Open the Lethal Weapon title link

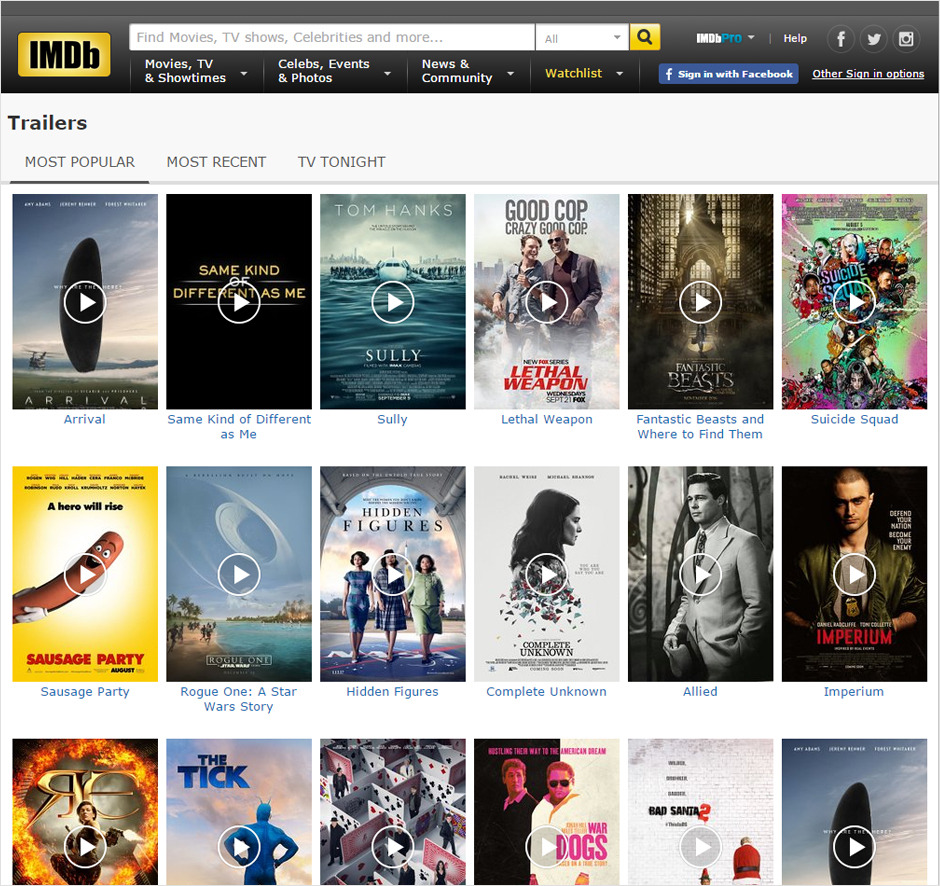[547, 419]
